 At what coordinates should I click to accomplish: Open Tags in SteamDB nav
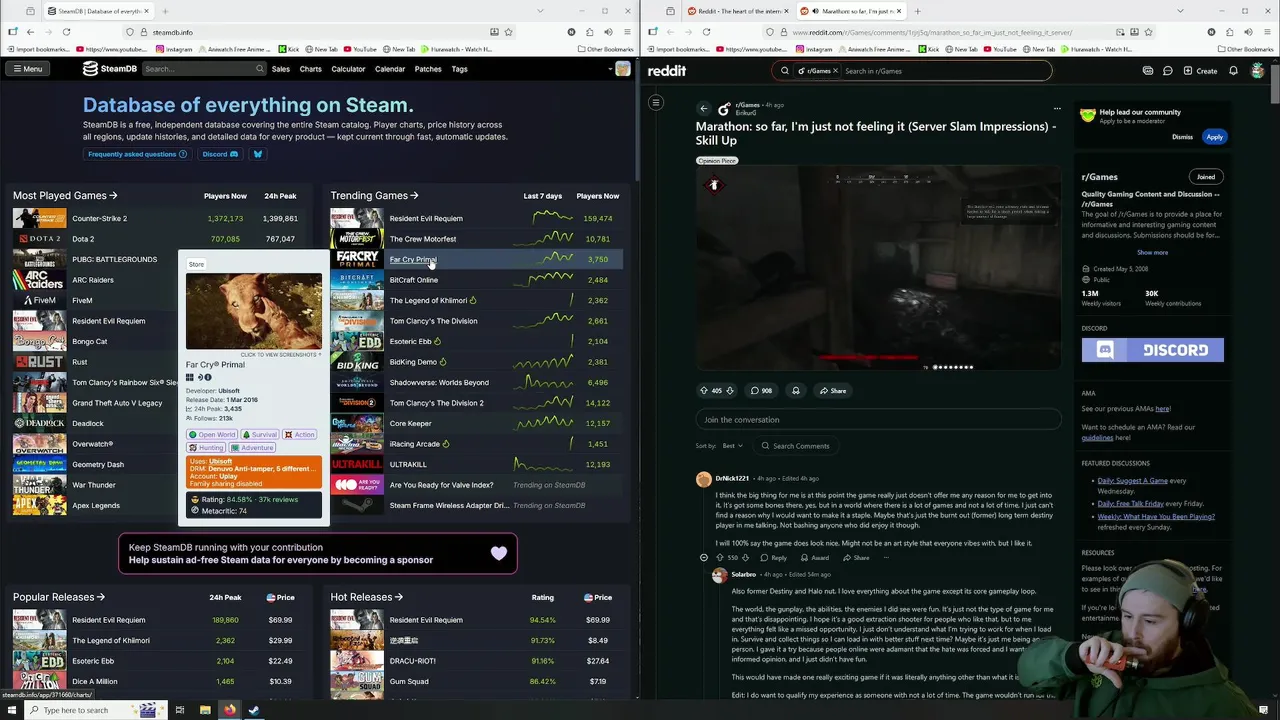(459, 69)
